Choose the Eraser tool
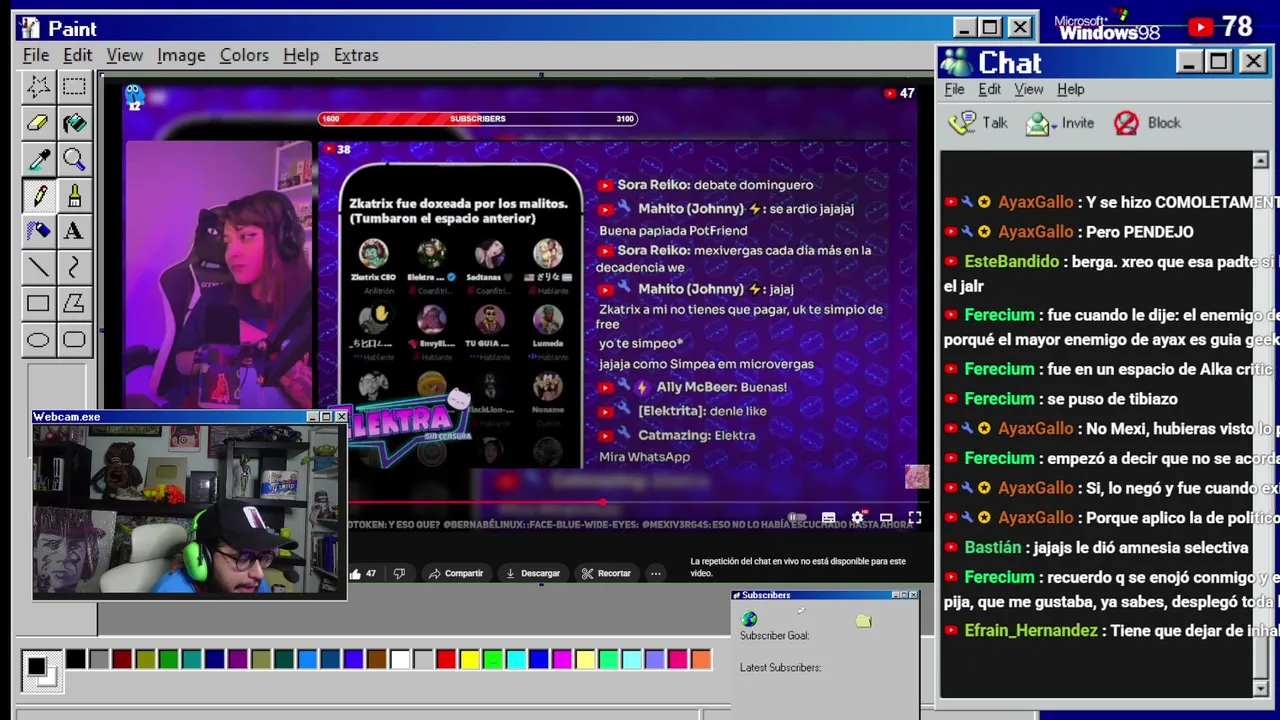The height and width of the screenshot is (720, 1280). (38, 123)
